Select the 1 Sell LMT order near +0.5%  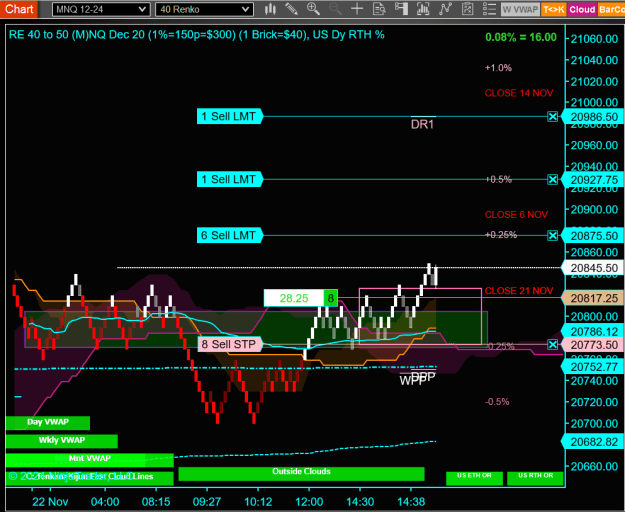[230, 179]
